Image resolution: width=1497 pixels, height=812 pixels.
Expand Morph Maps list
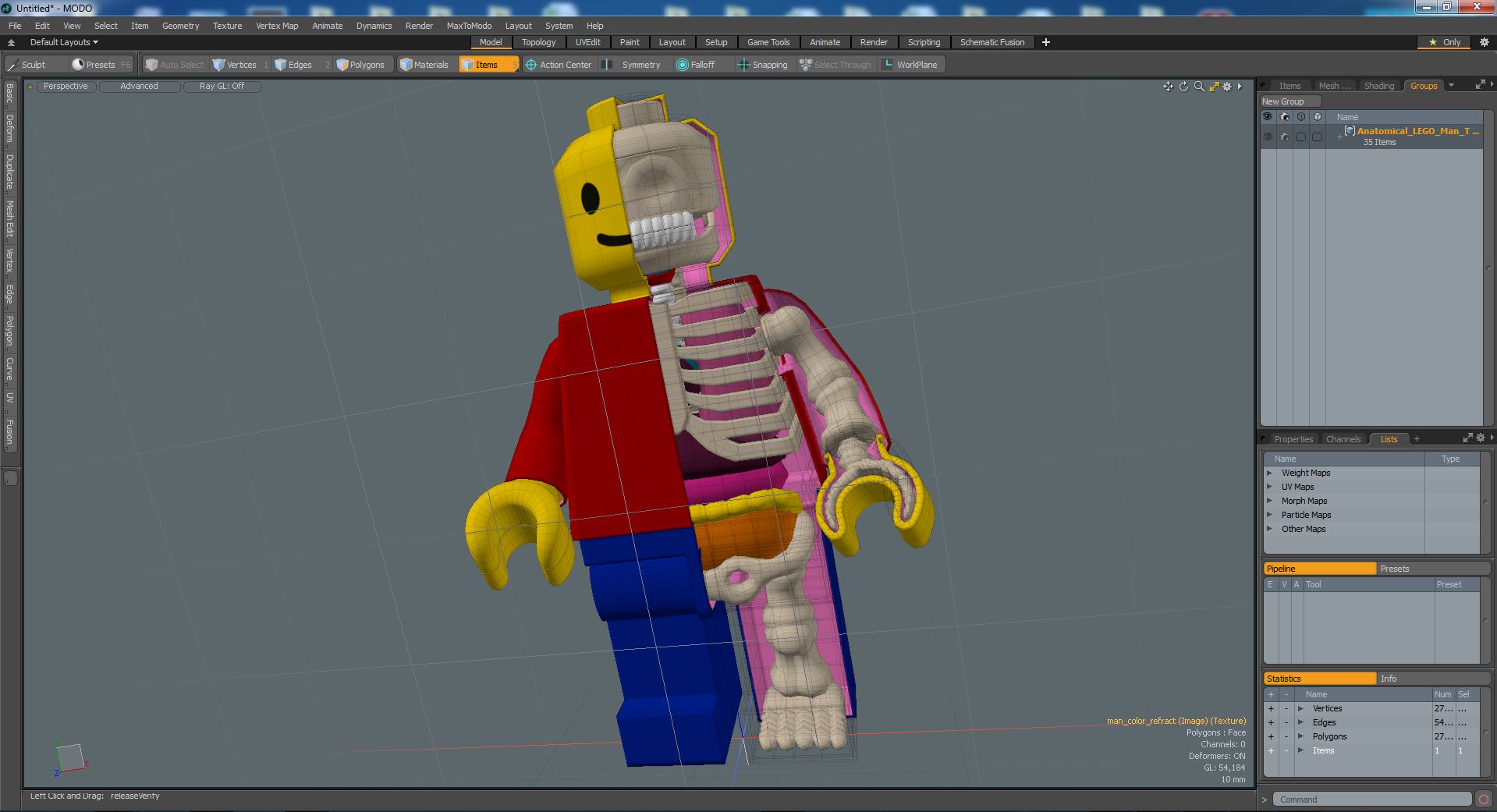pyautogui.click(x=1269, y=501)
